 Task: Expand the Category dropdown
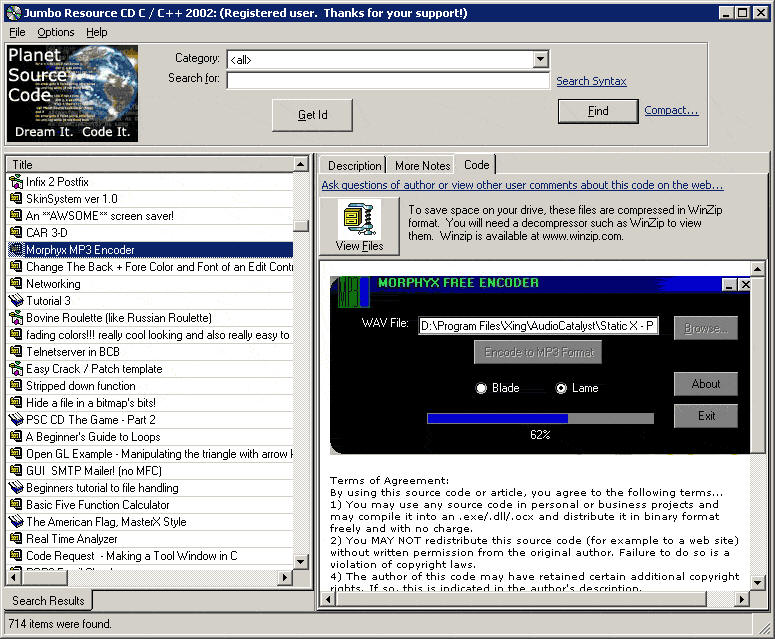pos(541,59)
